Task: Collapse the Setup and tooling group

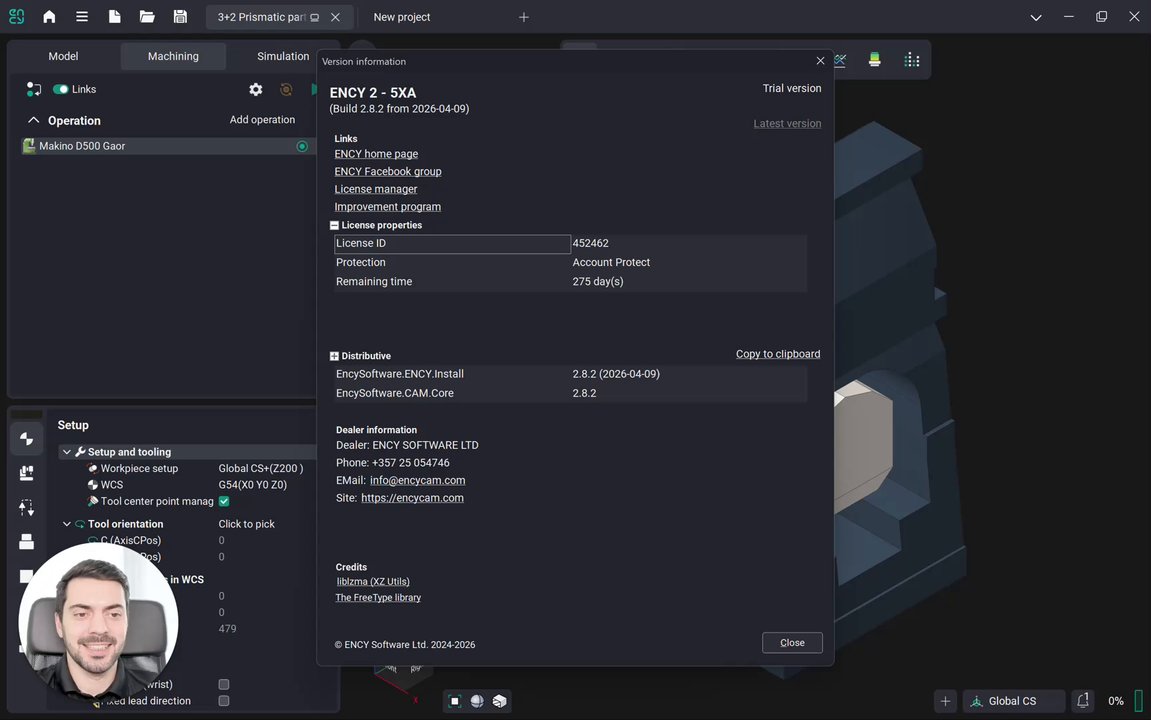Action: (67, 451)
